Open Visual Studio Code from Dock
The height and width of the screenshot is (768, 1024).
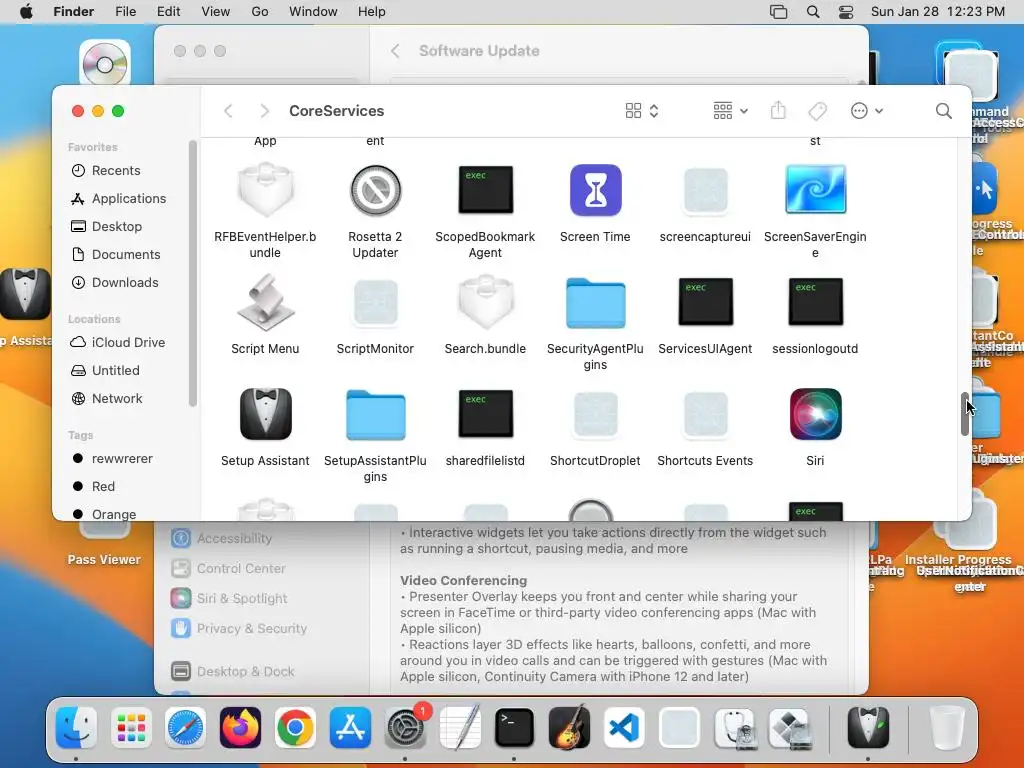click(x=624, y=727)
